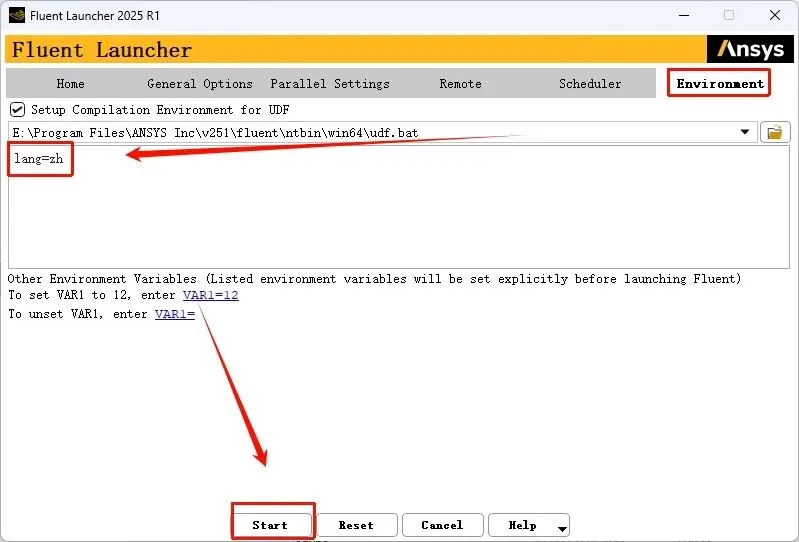Close the Fluent Launcher window
This screenshot has height=542, width=799.
coord(775,15)
